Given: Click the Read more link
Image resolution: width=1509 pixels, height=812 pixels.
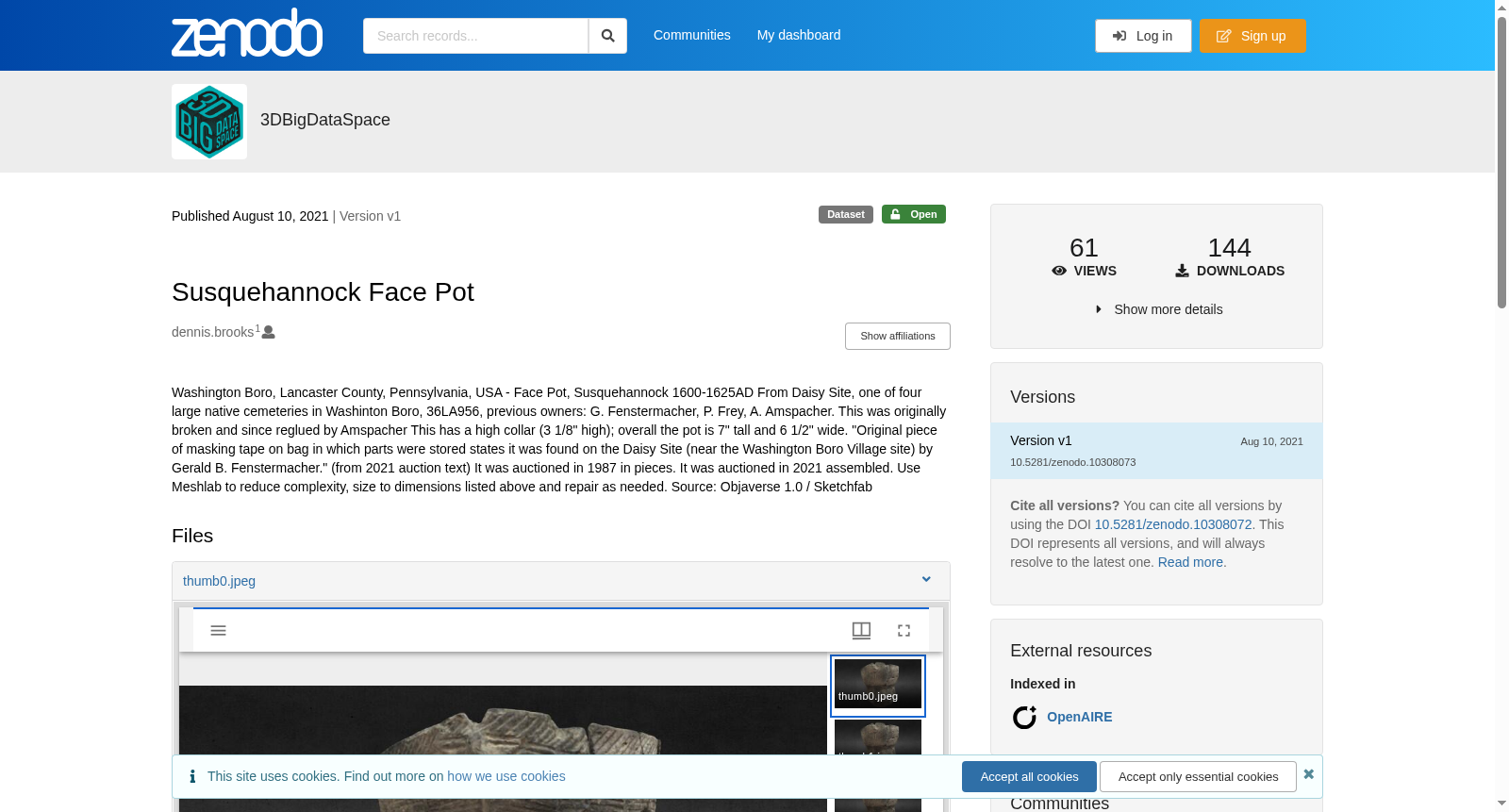Looking at the screenshot, I should tap(1192, 562).
